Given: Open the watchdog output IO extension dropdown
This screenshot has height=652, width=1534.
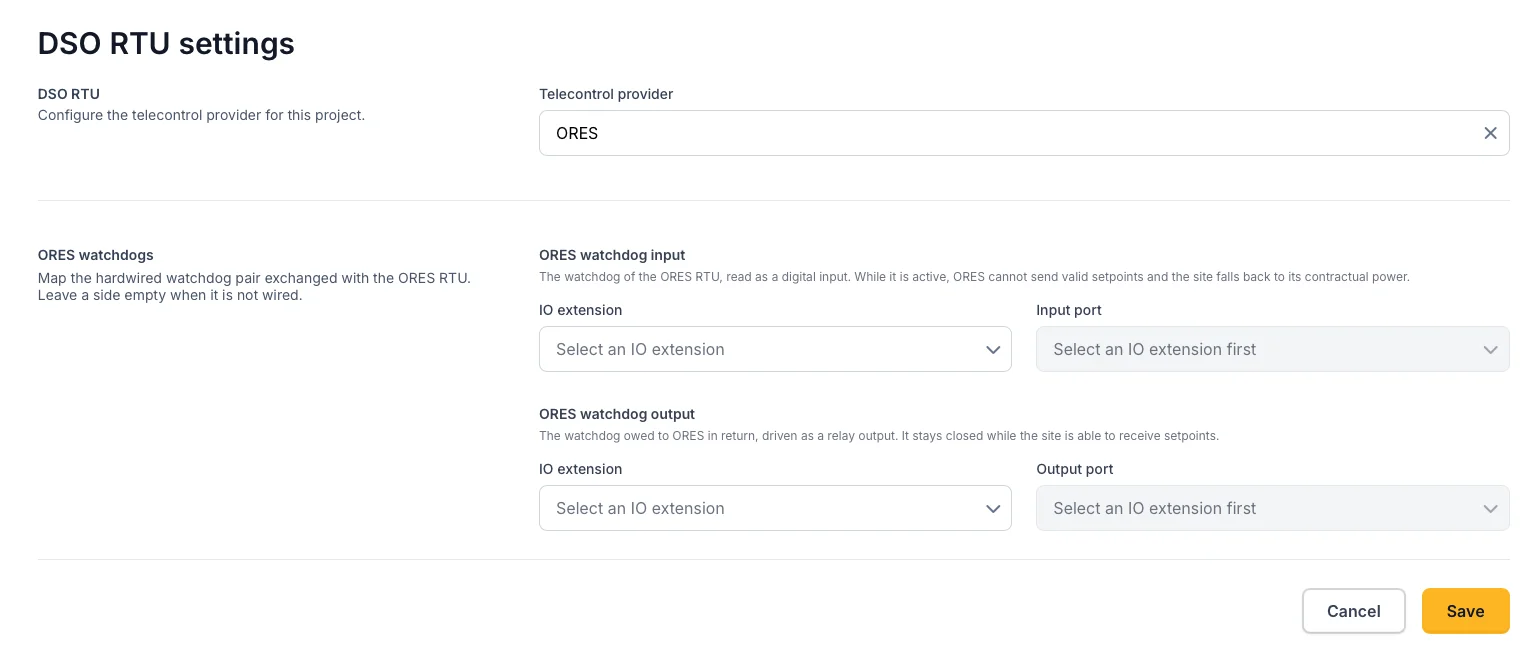Looking at the screenshot, I should 775,508.
